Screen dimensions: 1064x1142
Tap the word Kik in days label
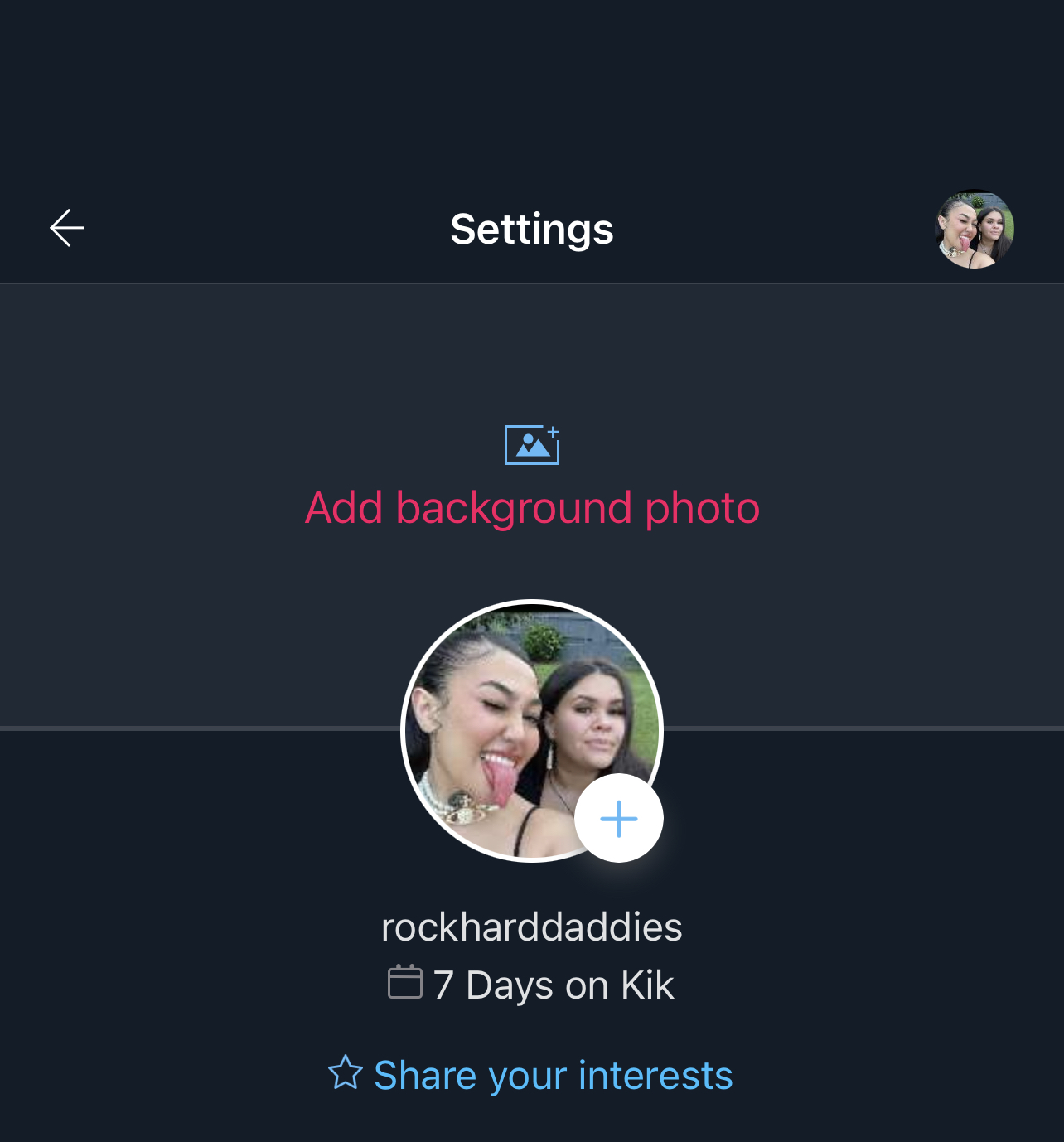[x=647, y=985]
